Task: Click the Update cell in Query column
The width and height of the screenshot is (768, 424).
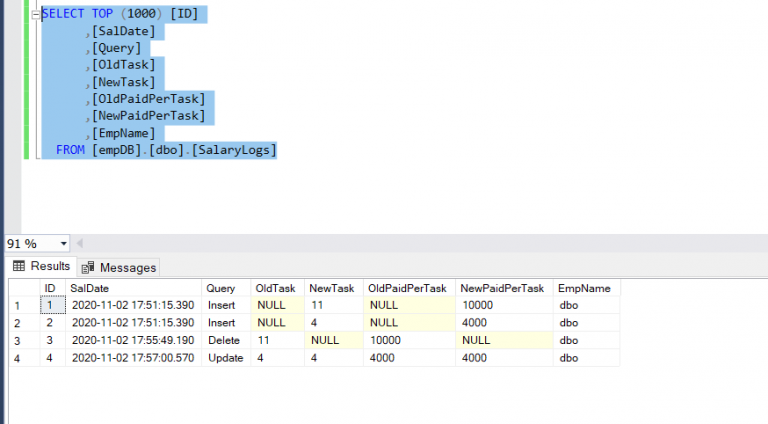Action: [x=225, y=358]
